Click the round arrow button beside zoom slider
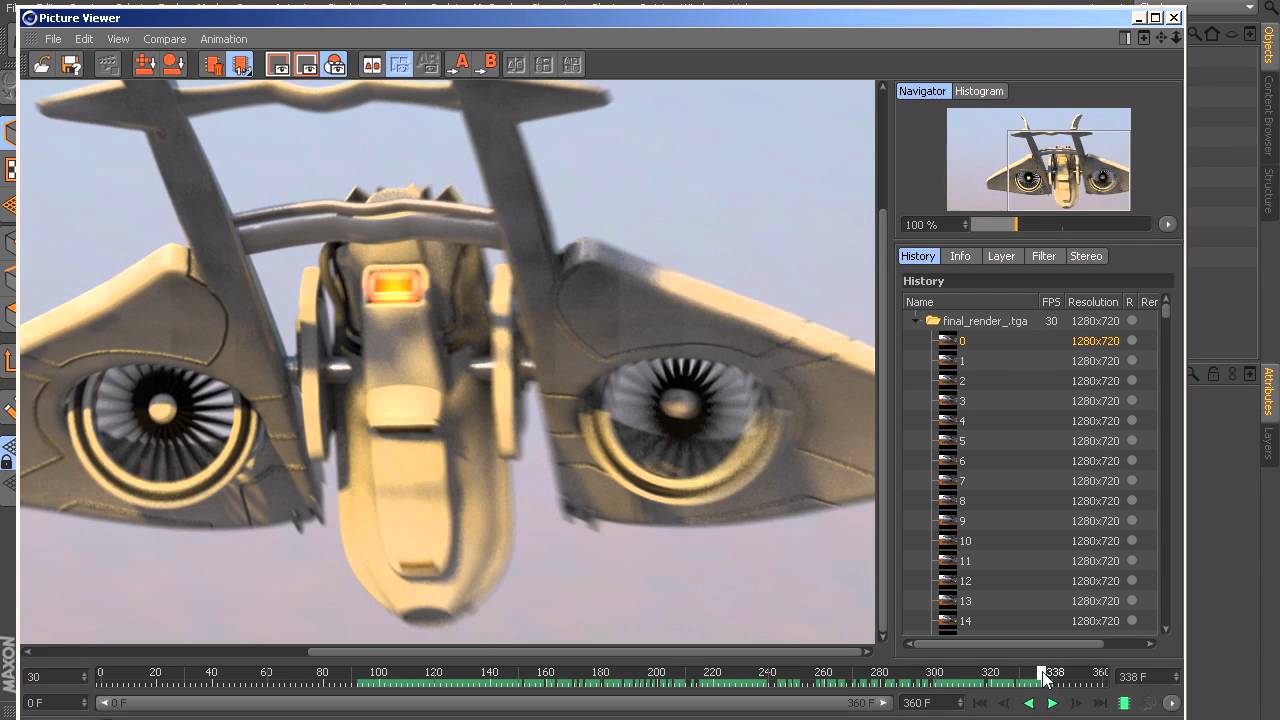1280x720 pixels. pyautogui.click(x=1167, y=225)
